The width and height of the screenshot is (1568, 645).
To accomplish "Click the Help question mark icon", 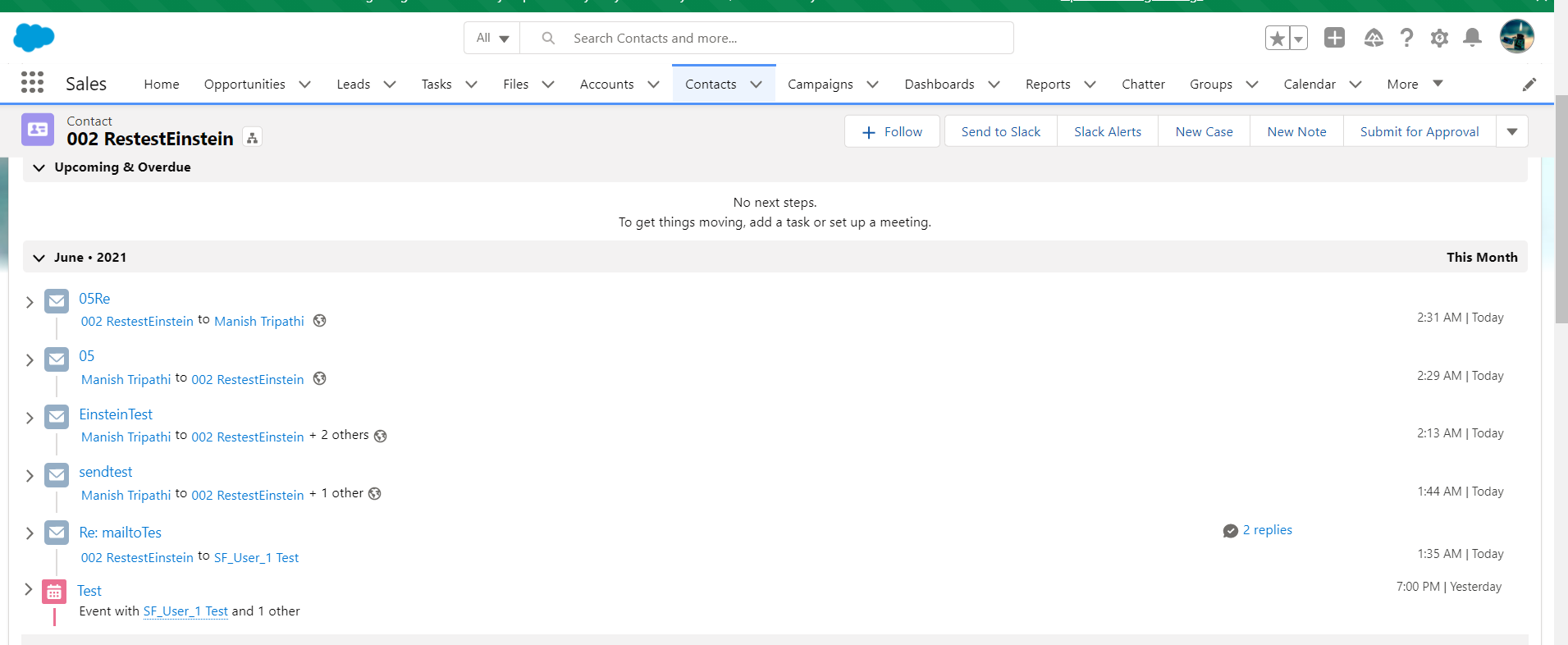I will (x=1406, y=38).
